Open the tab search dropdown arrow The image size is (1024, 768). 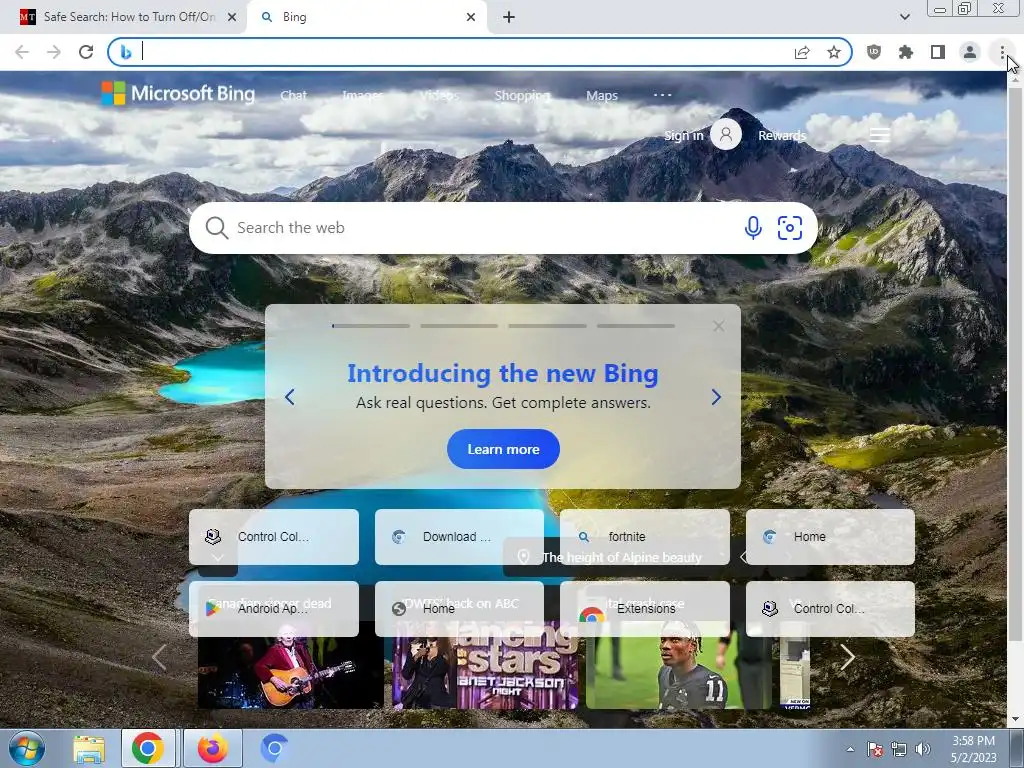pyautogui.click(x=904, y=17)
